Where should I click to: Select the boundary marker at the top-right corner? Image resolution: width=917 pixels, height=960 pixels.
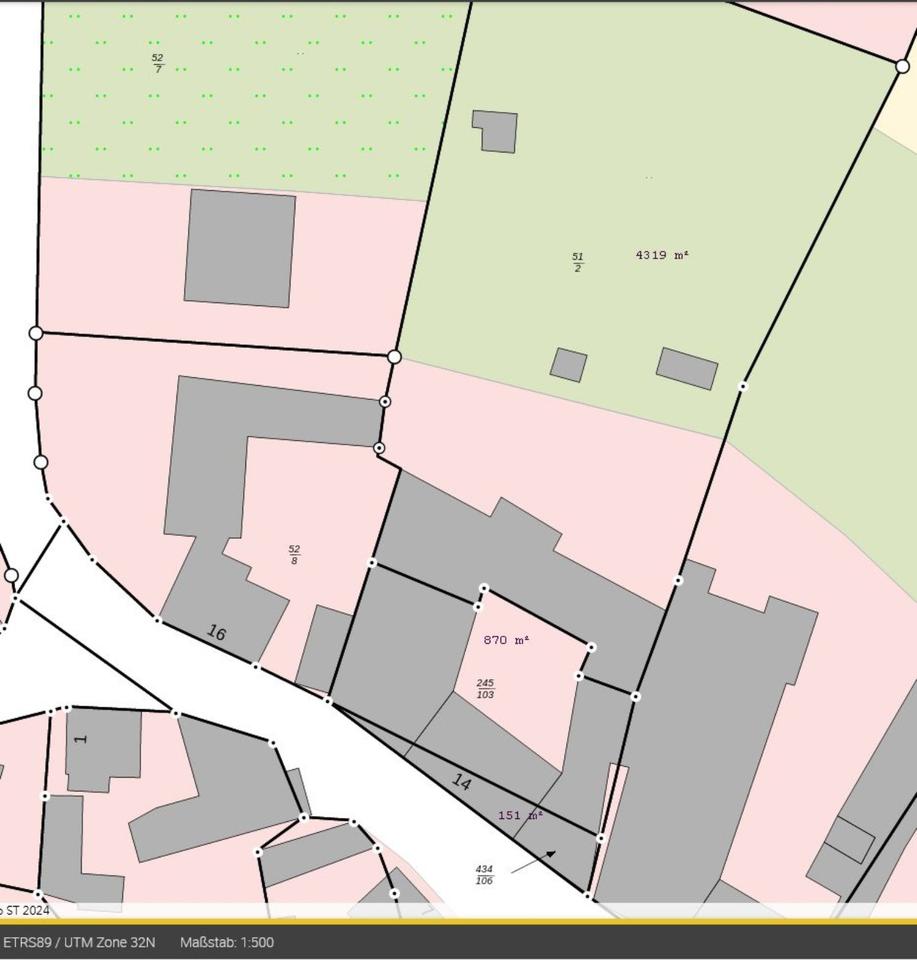point(902,66)
